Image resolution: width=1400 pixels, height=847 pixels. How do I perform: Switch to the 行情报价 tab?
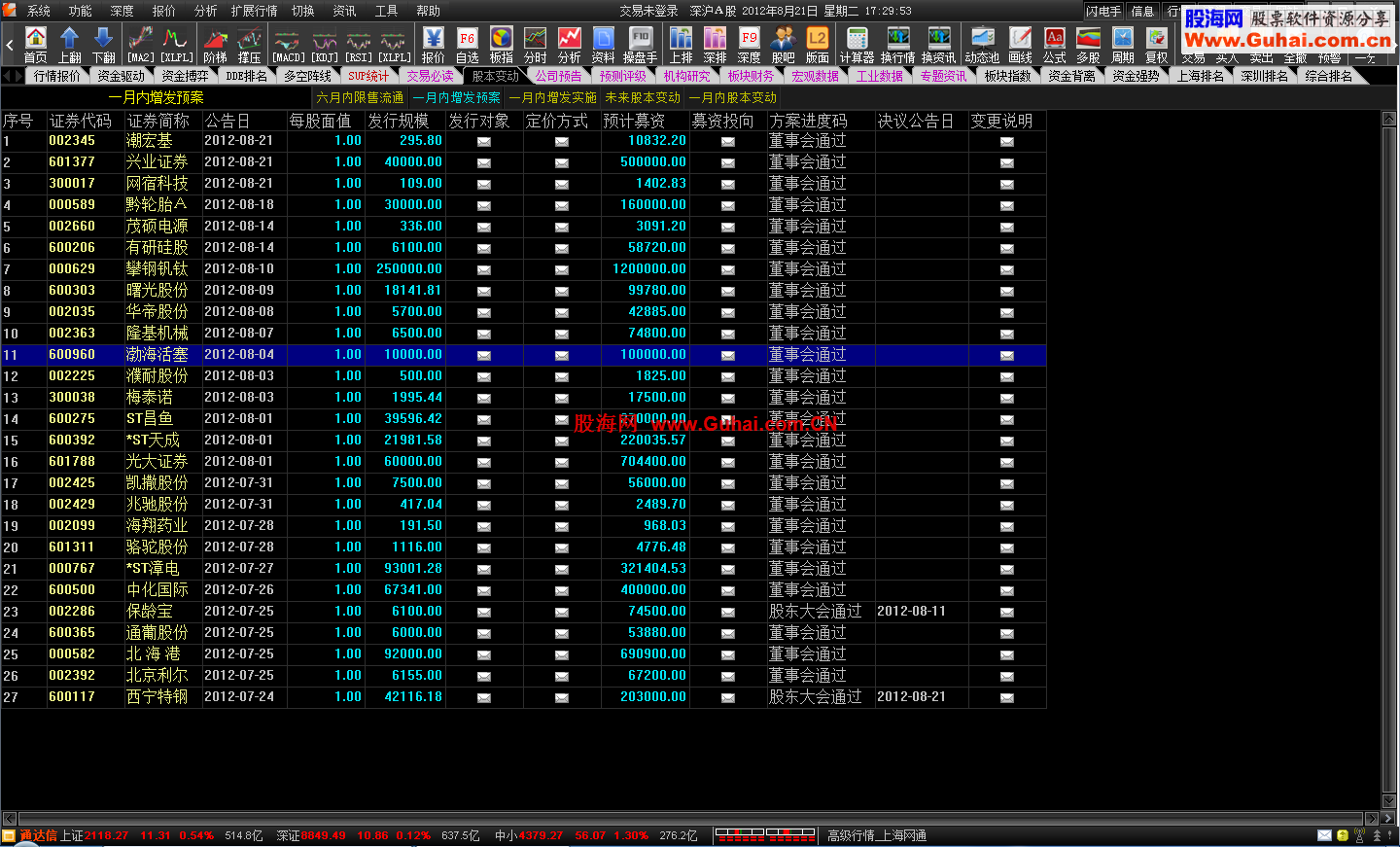point(57,76)
